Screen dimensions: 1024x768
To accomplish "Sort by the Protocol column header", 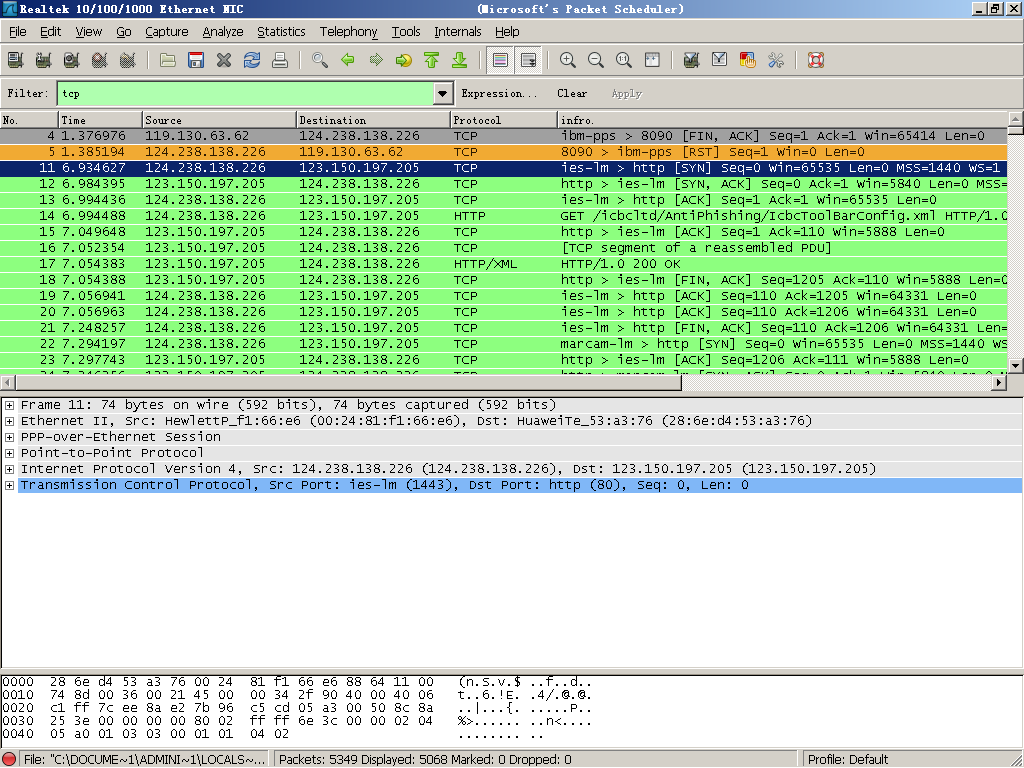I will [504, 120].
